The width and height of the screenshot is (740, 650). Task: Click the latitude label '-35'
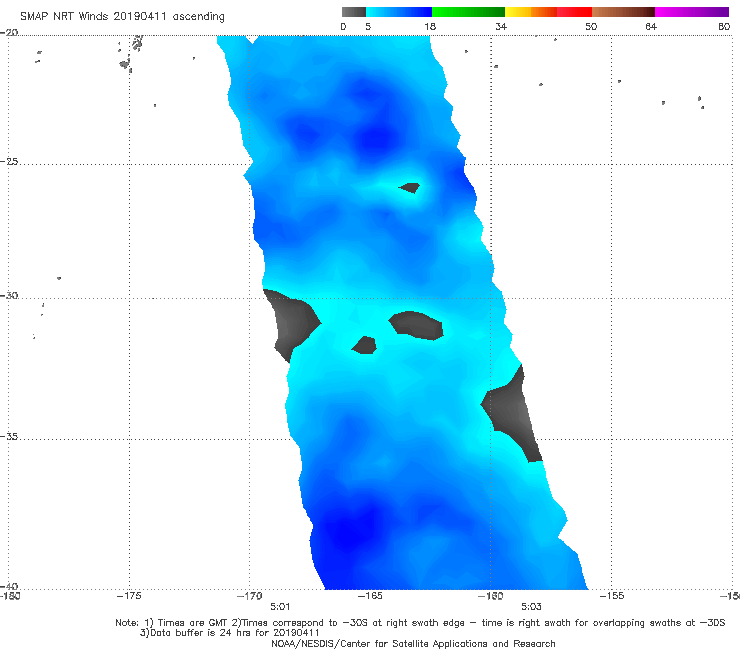(9, 437)
